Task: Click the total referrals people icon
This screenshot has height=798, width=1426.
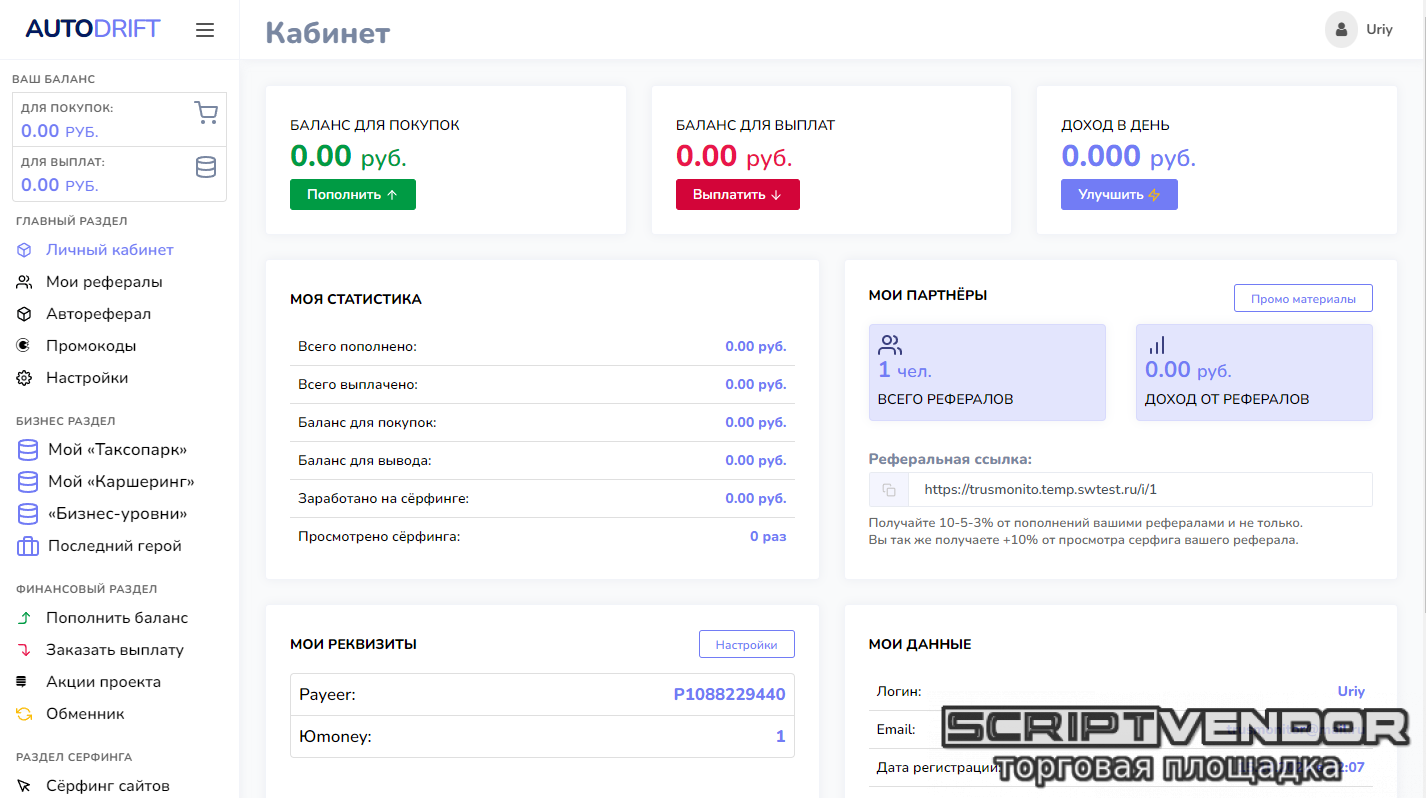Action: (x=890, y=346)
